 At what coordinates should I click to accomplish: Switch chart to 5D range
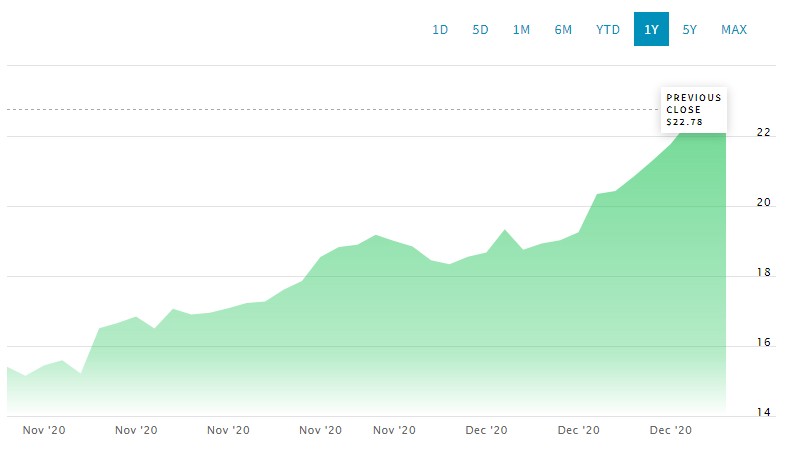(x=480, y=30)
